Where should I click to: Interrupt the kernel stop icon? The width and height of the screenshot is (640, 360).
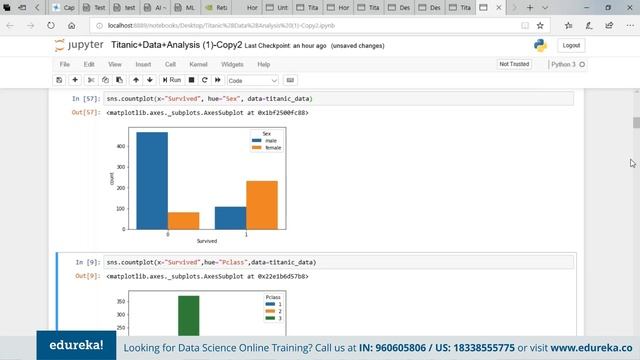191,80
